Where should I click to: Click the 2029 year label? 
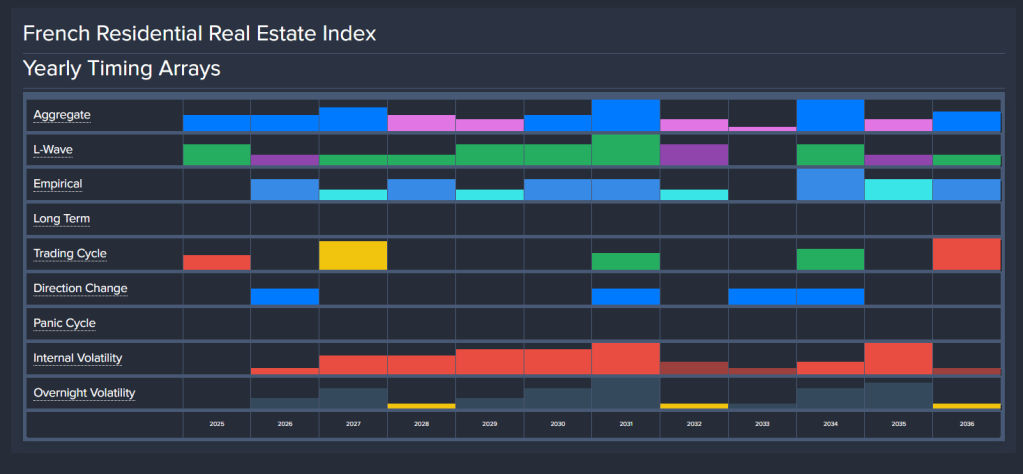(x=489, y=424)
